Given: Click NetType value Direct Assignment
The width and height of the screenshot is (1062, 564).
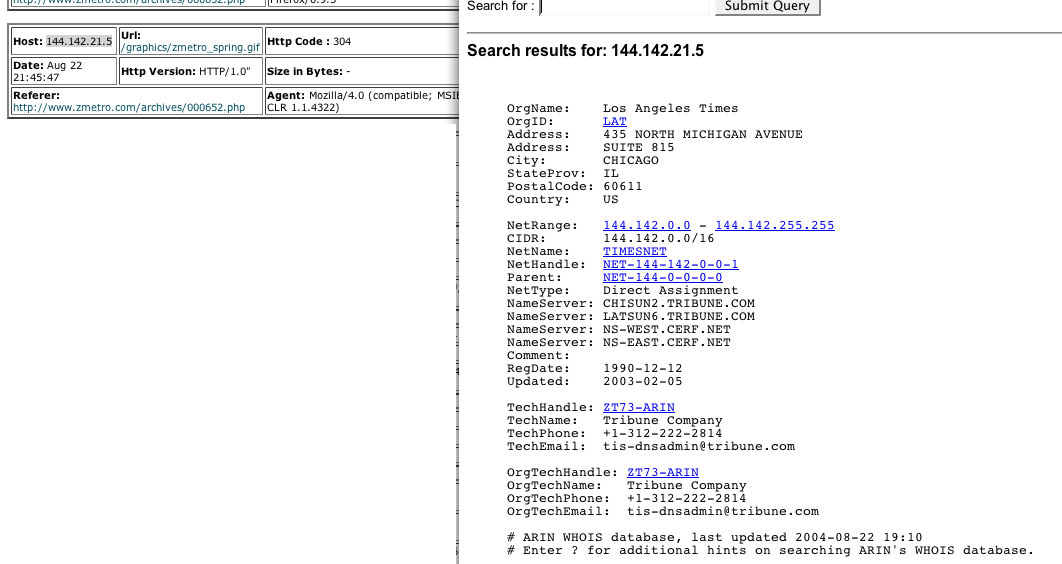Looking at the screenshot, I should [671, 290].
